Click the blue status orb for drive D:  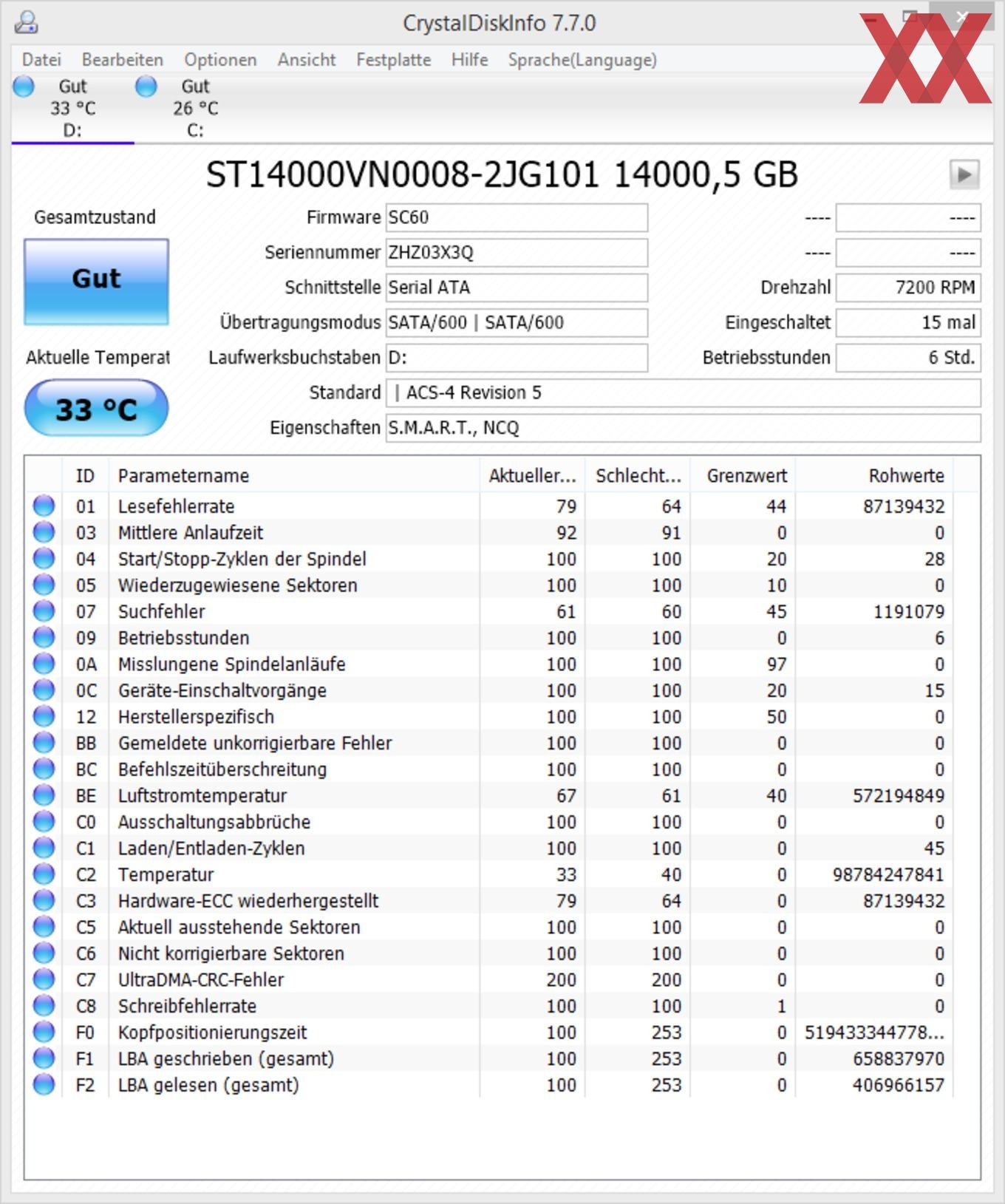click(x=24, y=86)
